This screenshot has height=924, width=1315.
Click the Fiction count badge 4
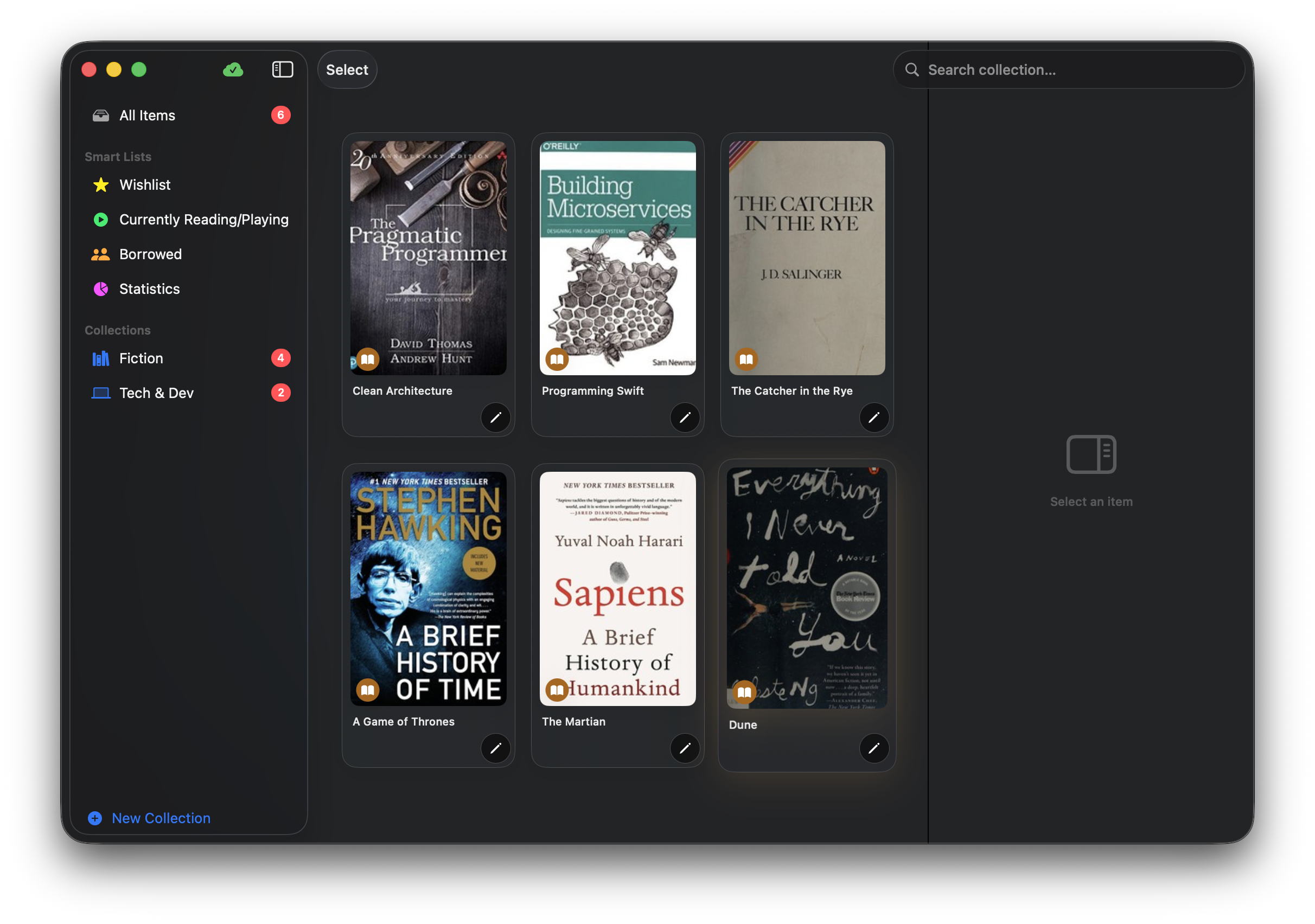tap(280, 358)
